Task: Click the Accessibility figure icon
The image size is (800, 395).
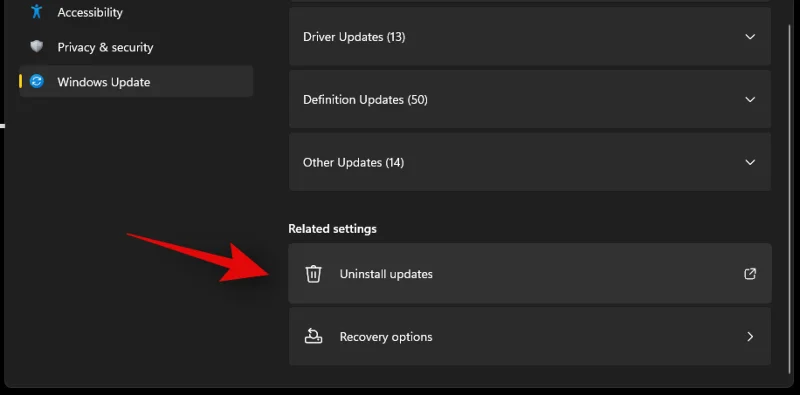Action: 36,12
